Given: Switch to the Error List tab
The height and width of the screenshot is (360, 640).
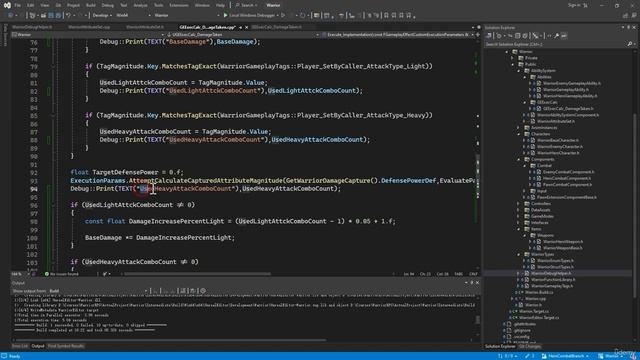Looking at the screenshot, I should [x=20, y=346].
